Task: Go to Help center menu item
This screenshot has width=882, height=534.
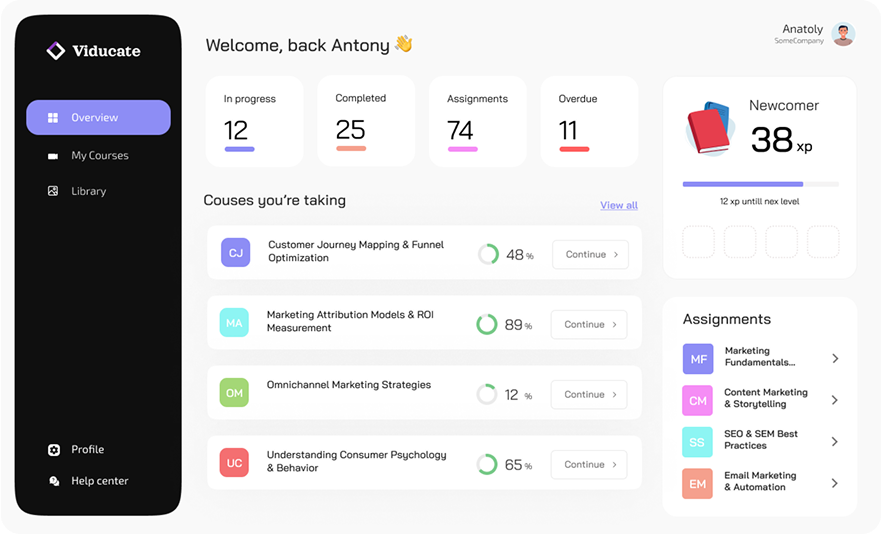Action: coord(99,481)
